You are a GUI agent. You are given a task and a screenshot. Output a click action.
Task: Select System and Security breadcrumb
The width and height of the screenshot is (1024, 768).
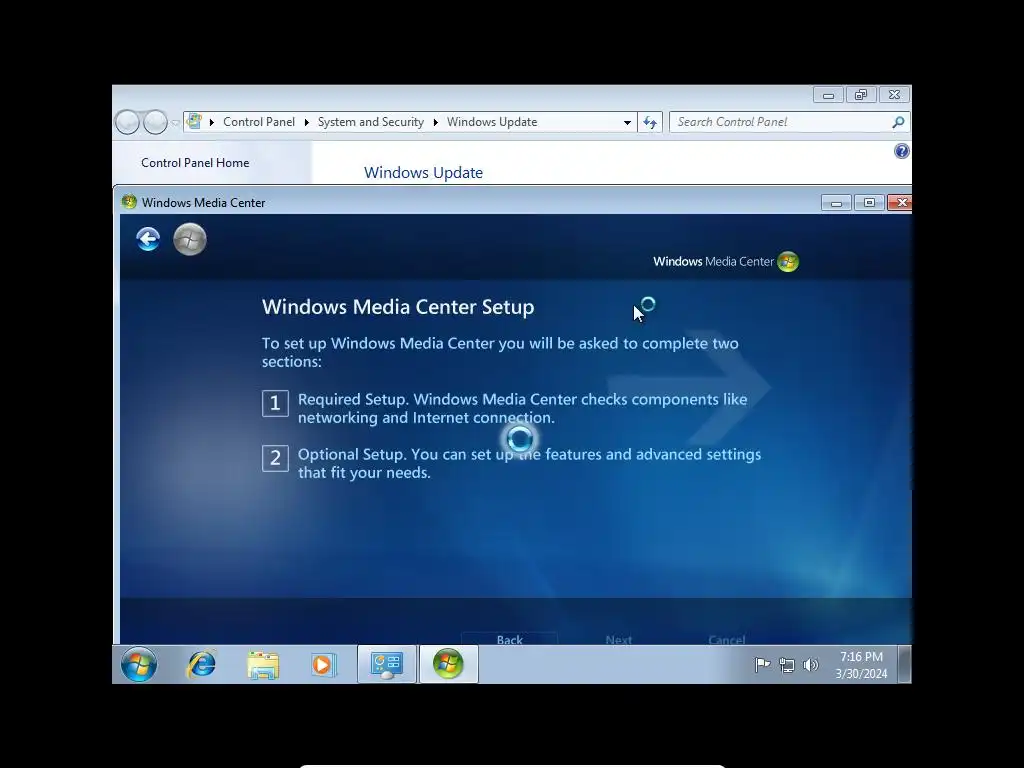click(370, 121)
